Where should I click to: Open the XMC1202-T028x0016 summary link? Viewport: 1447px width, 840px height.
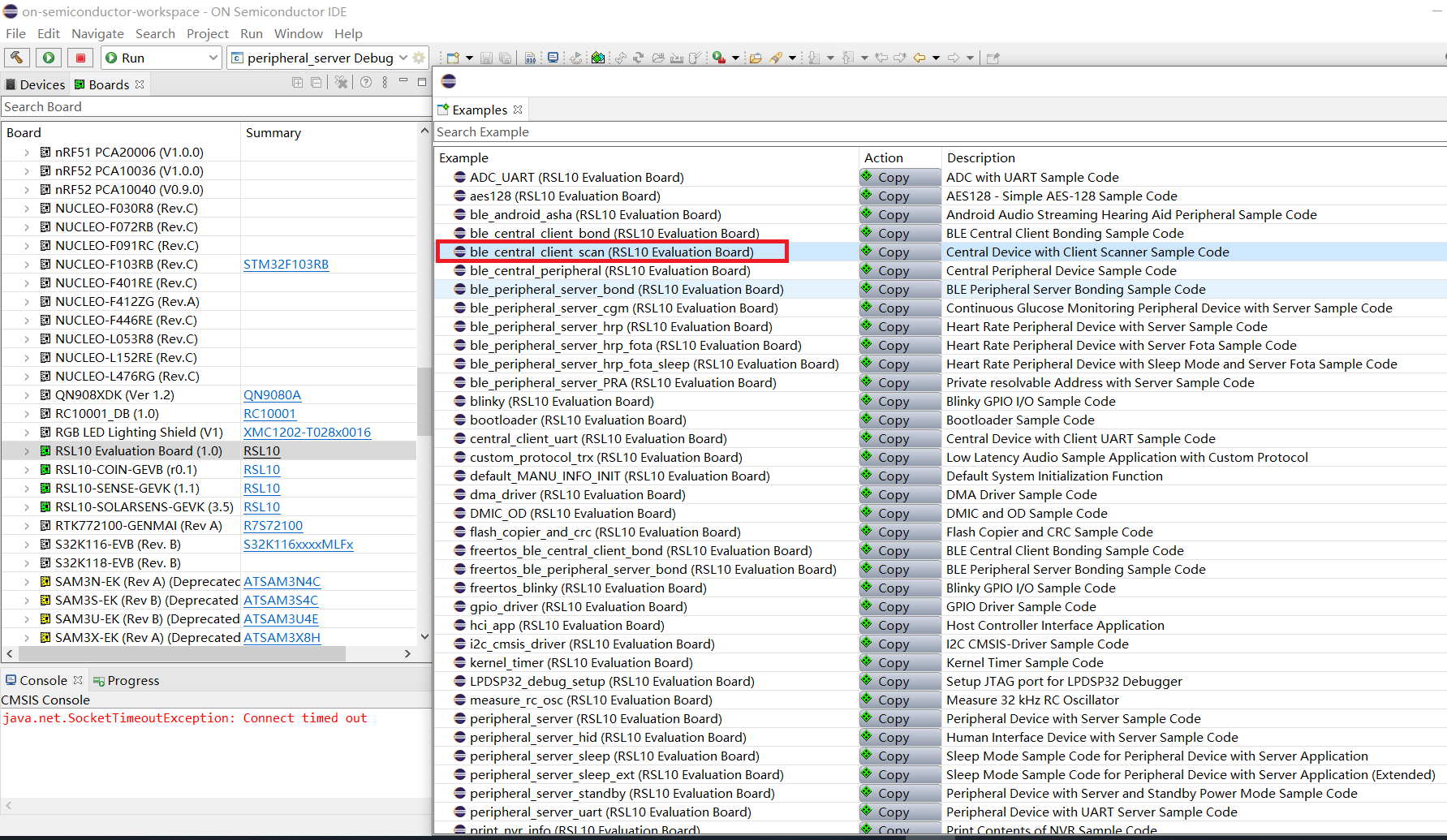(x=307, y=432)
